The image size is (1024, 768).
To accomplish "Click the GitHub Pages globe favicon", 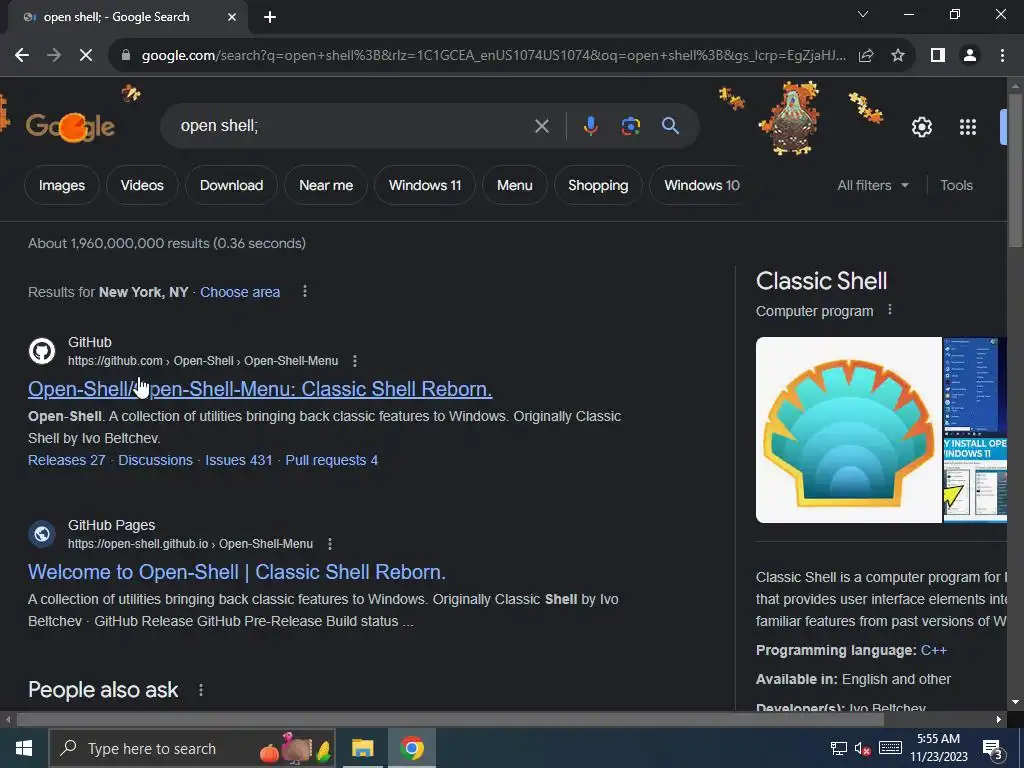I will pyautogui.click(x=42, y=534).
